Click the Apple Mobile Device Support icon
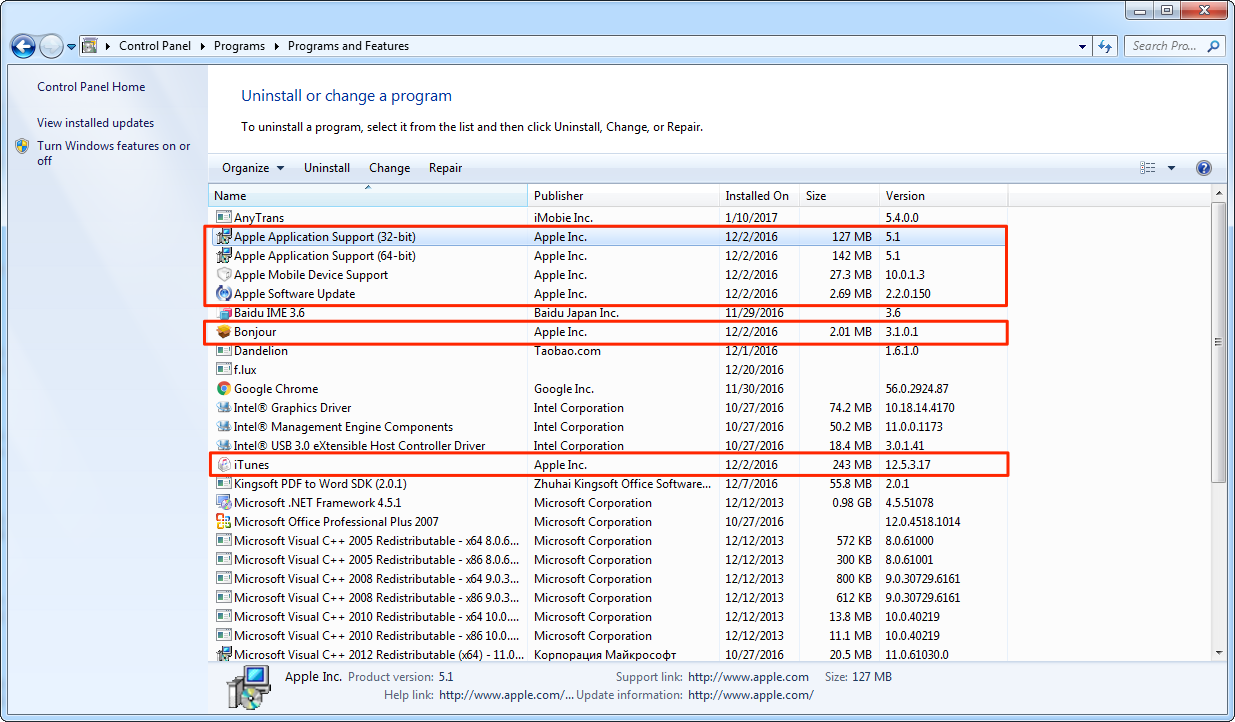1235x722 pixels. pos(224,275)
